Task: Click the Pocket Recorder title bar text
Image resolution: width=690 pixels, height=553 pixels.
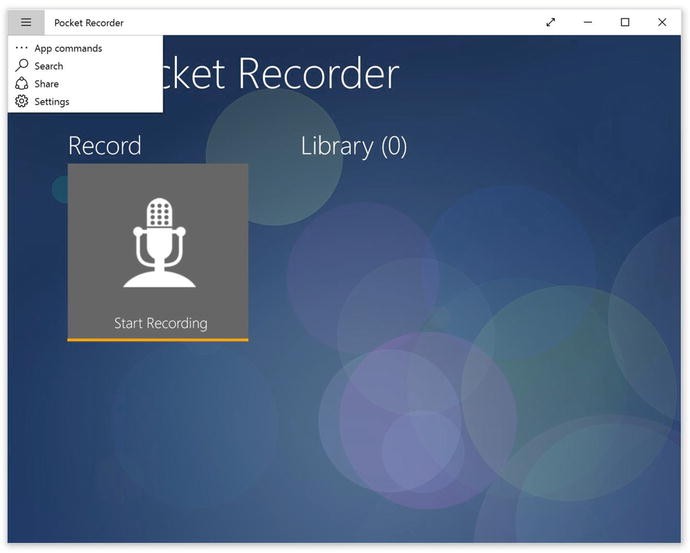Action: click(89, 23)
